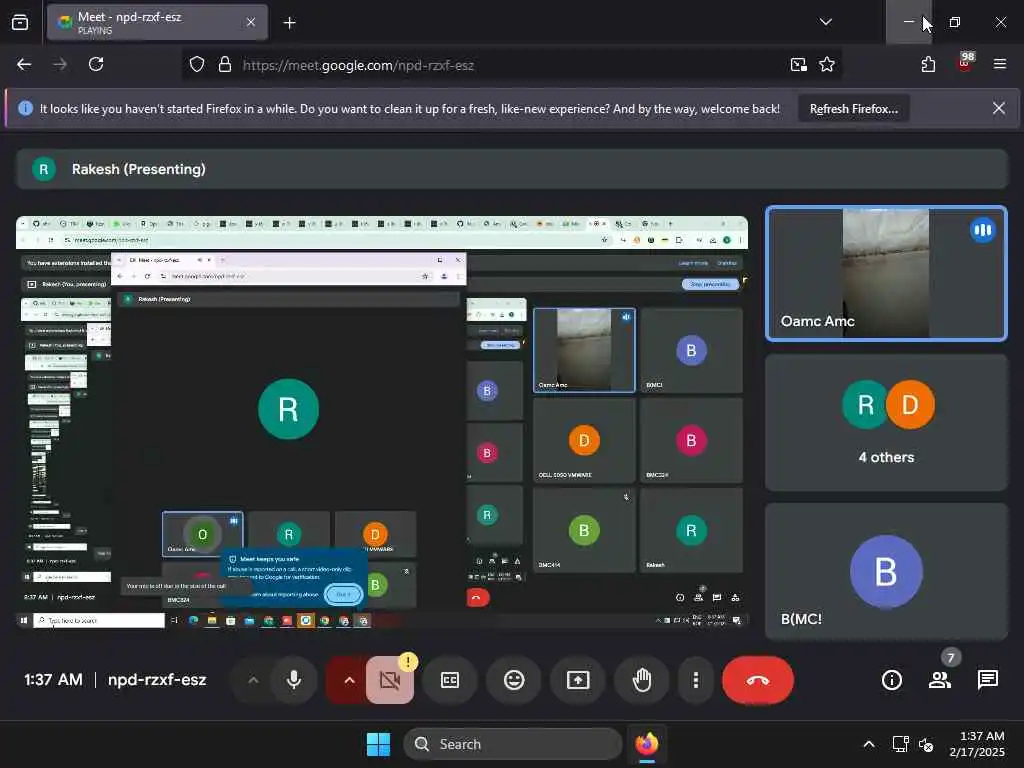This screenshot has width=1024, height=768.
Task: Click the shared screen presentation area
Action: click(x=381, y=422)
